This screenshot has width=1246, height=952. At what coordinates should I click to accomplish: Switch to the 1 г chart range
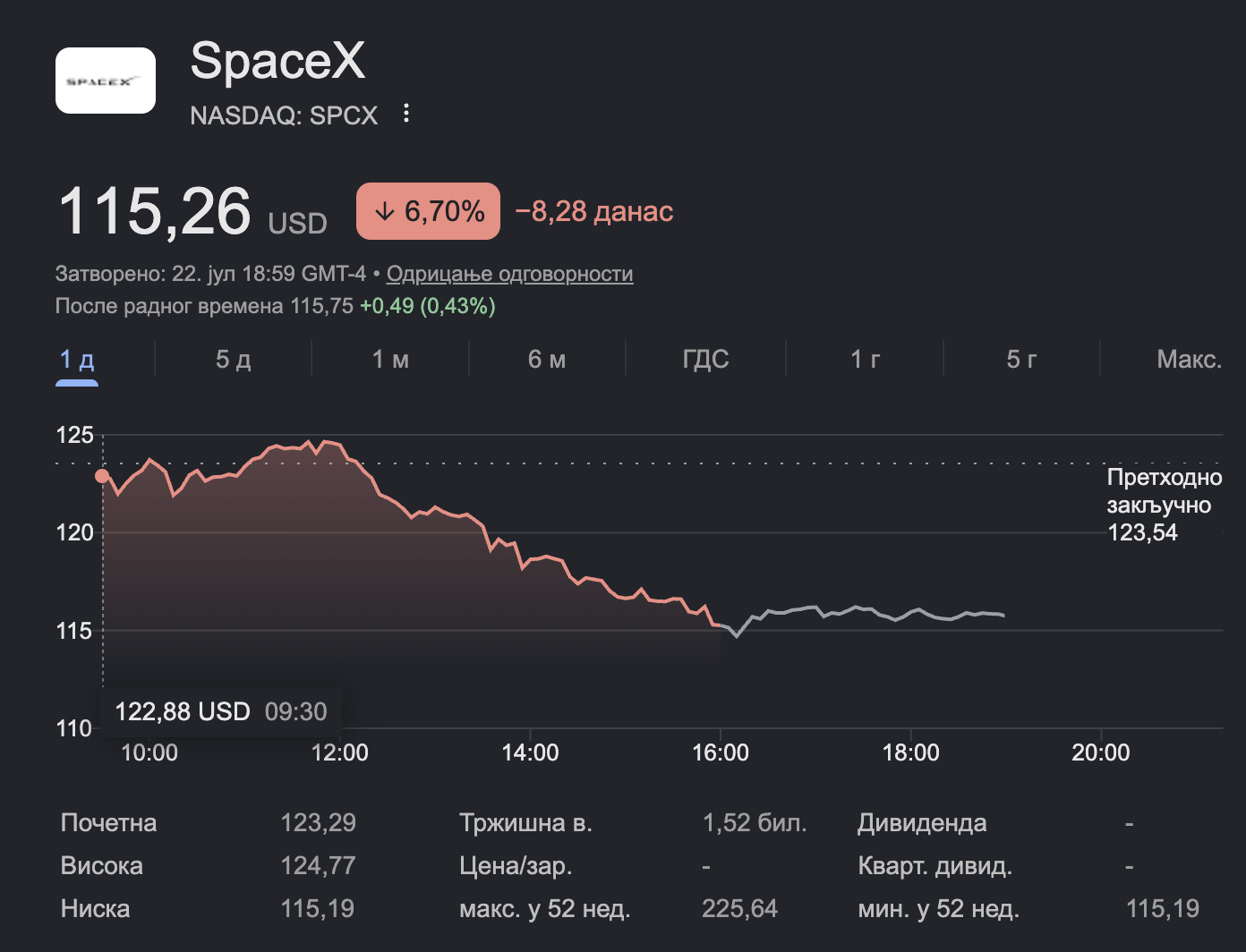point(865,360)
